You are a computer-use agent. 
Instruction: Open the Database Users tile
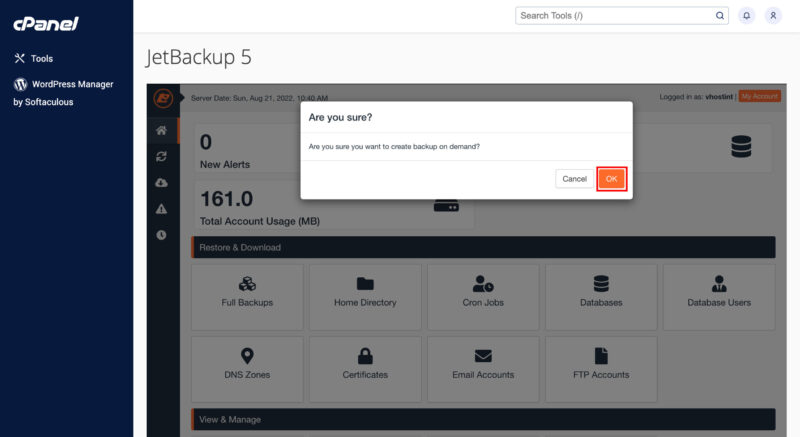(719, 297)
